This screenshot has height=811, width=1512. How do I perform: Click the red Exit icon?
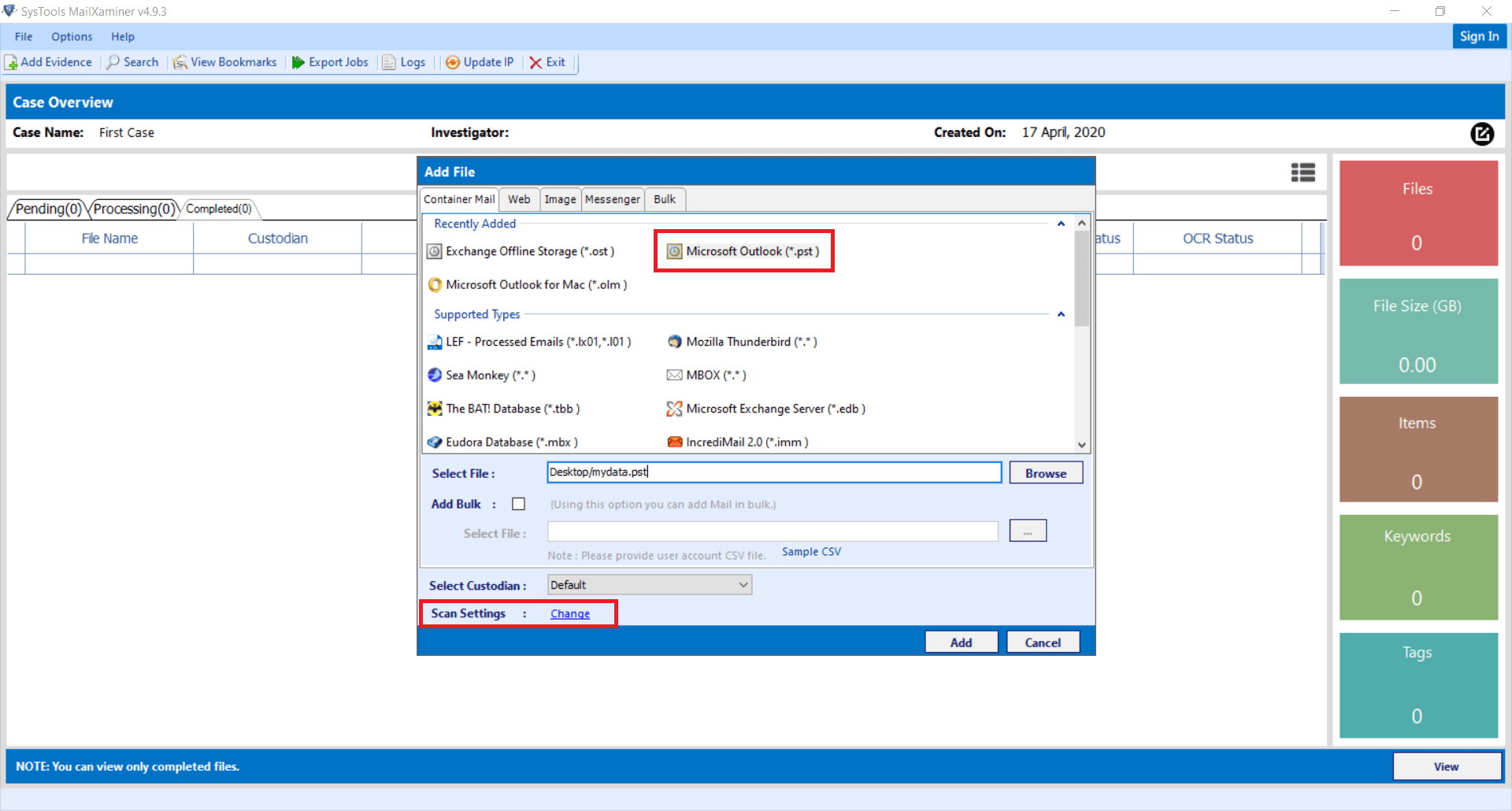(535, 62)
